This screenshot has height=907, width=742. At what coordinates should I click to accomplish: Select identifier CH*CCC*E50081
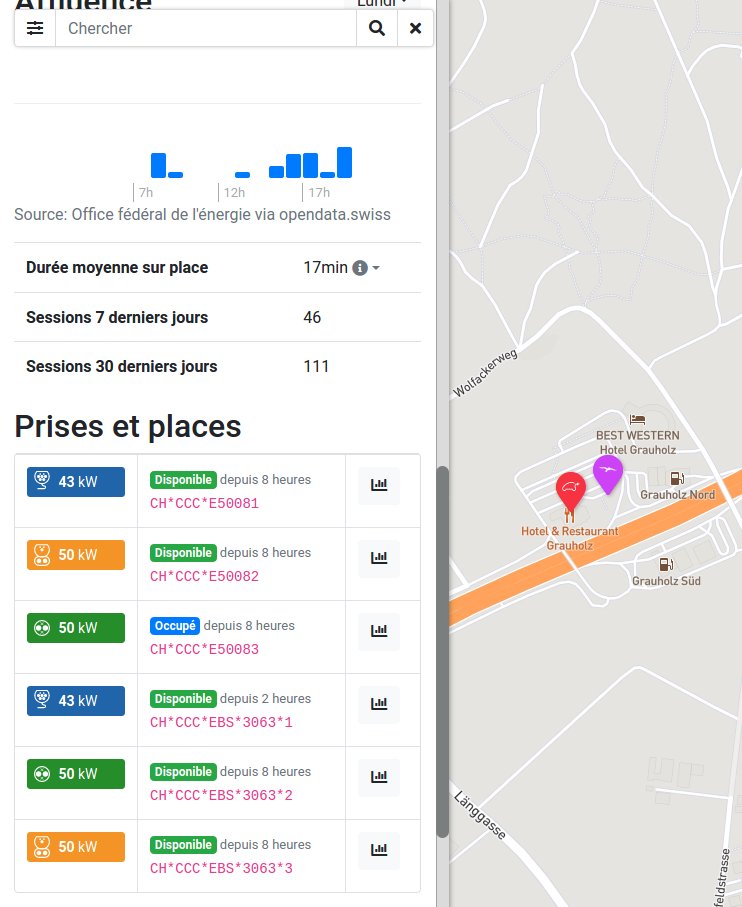204,503
